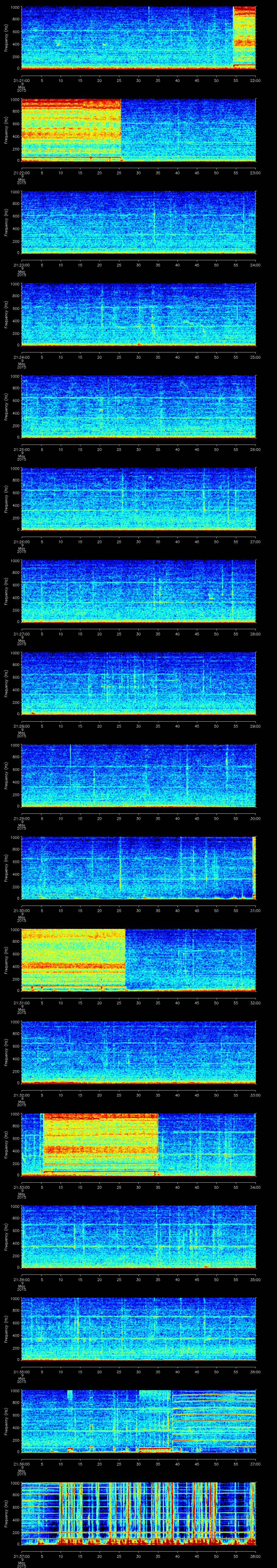The width and height of the screenshot is (277, 1568).
Task: Select the spectrogram panel starting at 21:34:00
Action: [138, 1237]
